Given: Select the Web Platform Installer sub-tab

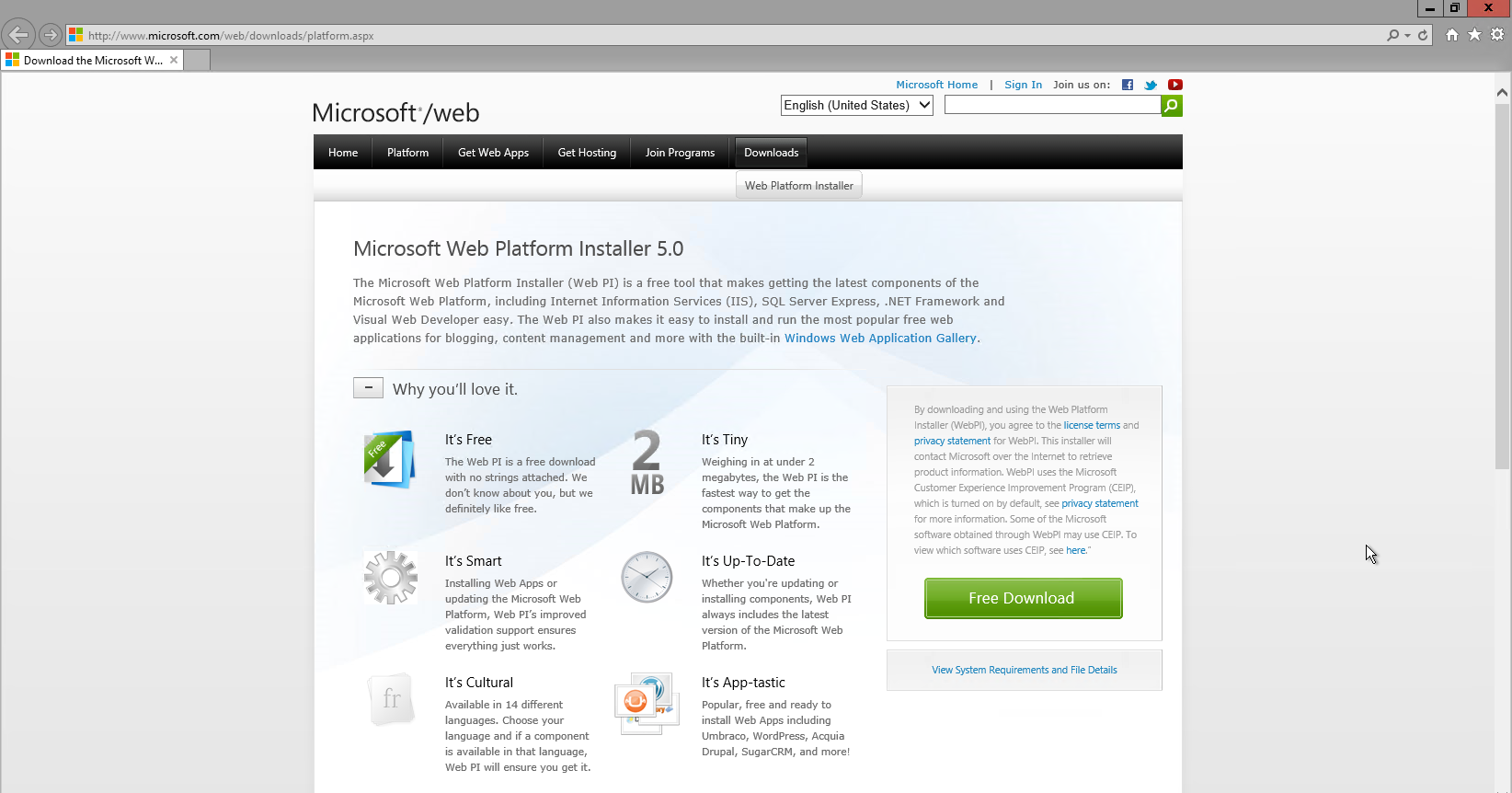Looking at the screenshot, I should 798,185.
